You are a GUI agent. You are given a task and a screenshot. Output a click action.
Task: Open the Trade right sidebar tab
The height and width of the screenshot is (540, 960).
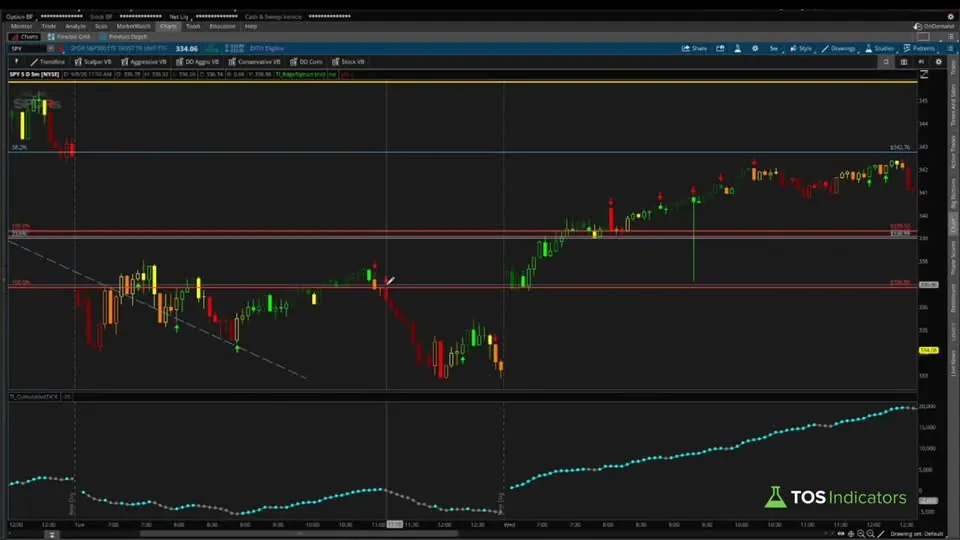pos(954,69)
